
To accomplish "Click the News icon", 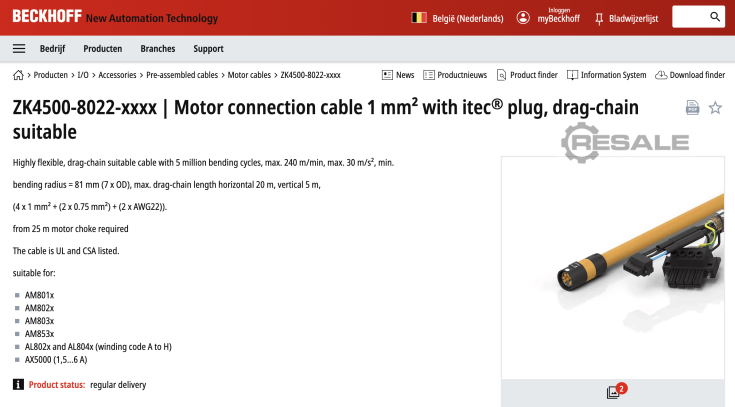I will (387, 75).
